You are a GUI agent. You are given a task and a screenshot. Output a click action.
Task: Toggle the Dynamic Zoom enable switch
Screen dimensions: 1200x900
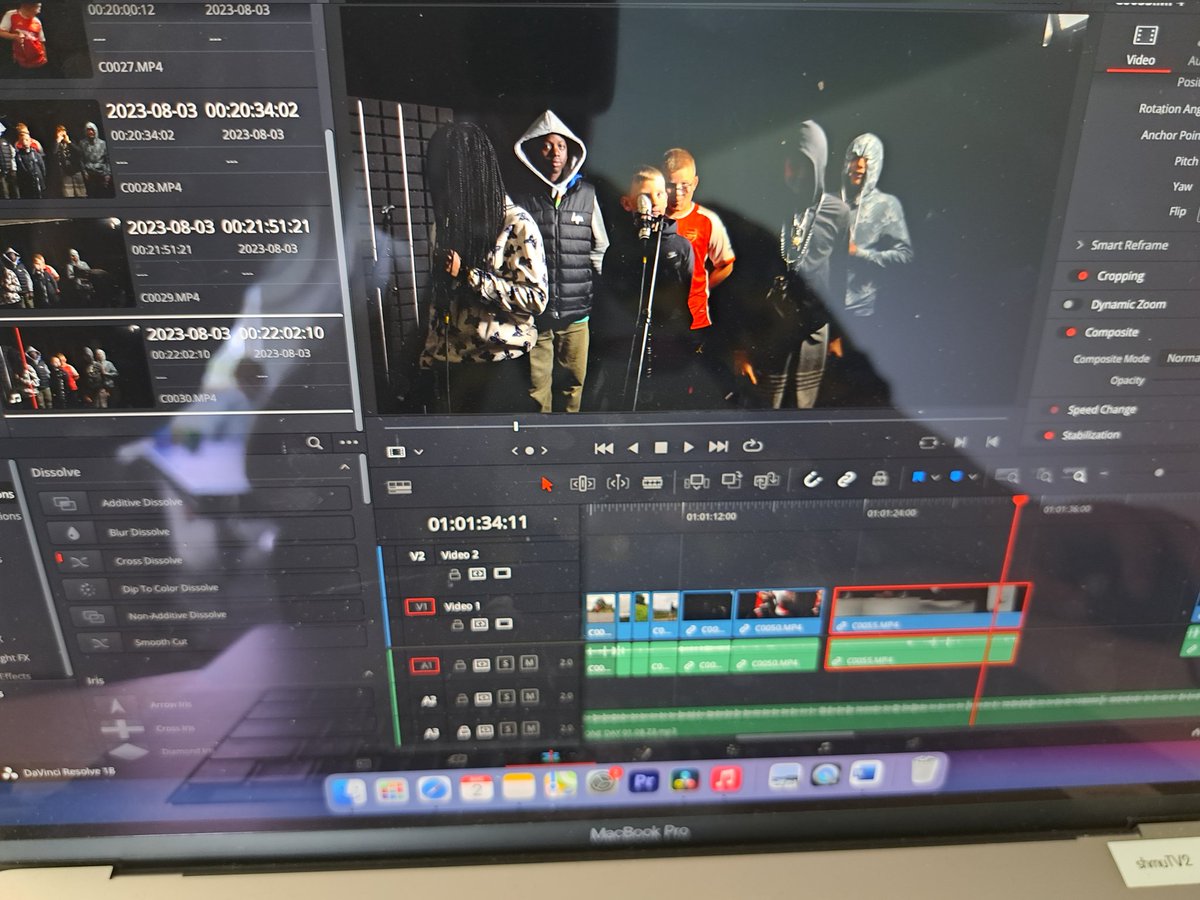1072,304
